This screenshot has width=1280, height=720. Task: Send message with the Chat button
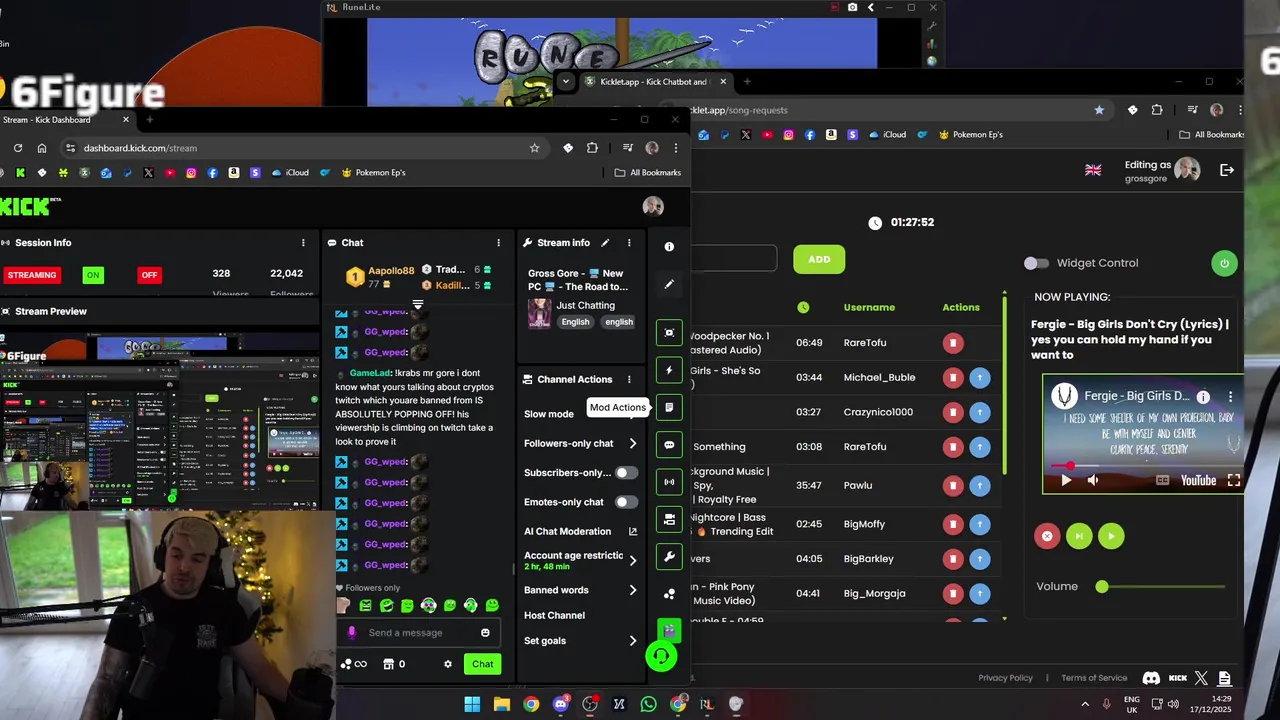[483, 664]
